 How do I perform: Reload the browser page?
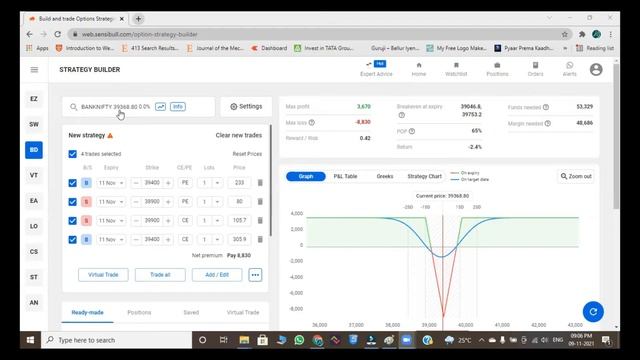tap(58, 34)
